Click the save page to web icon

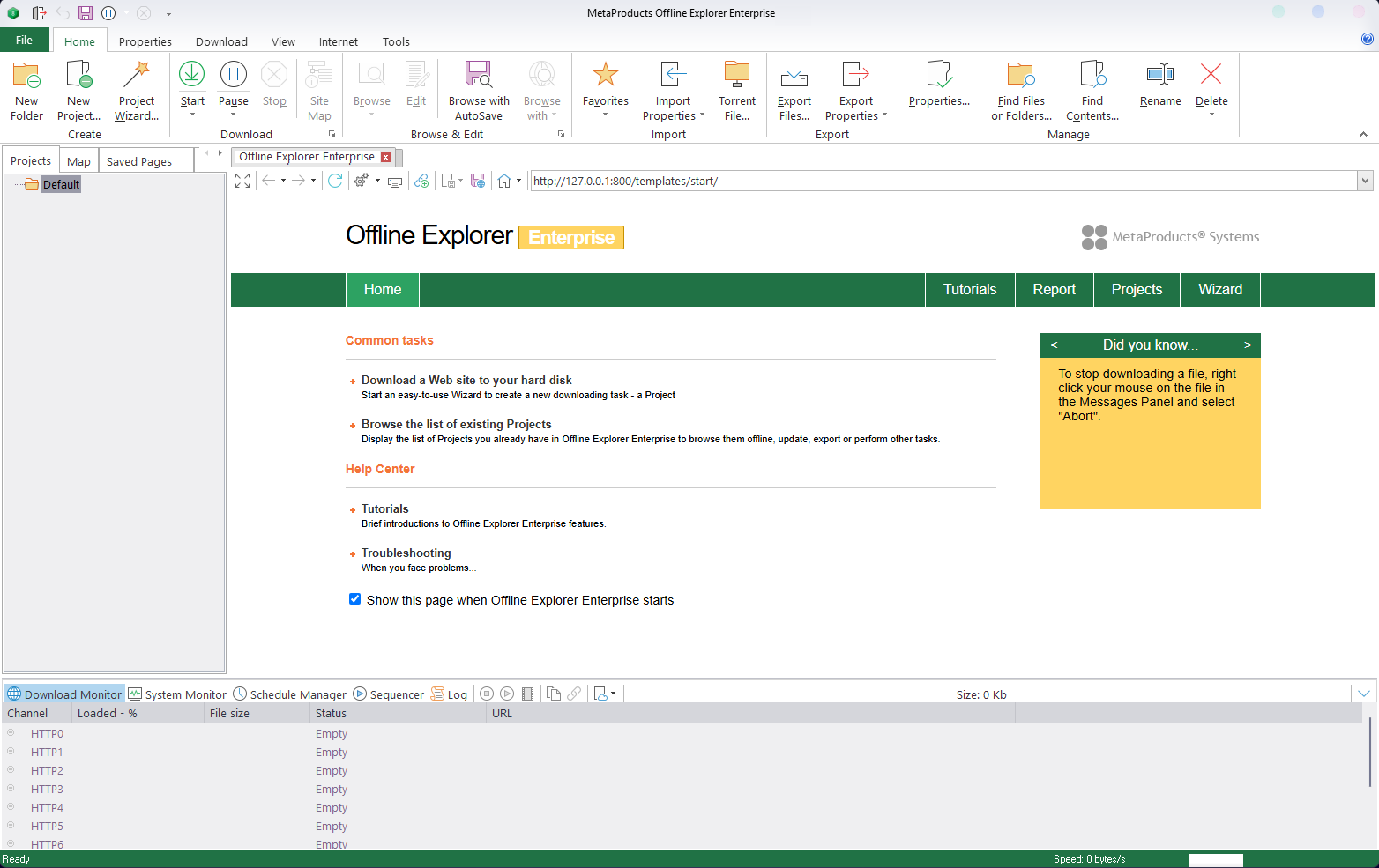(x=478, y=181)
